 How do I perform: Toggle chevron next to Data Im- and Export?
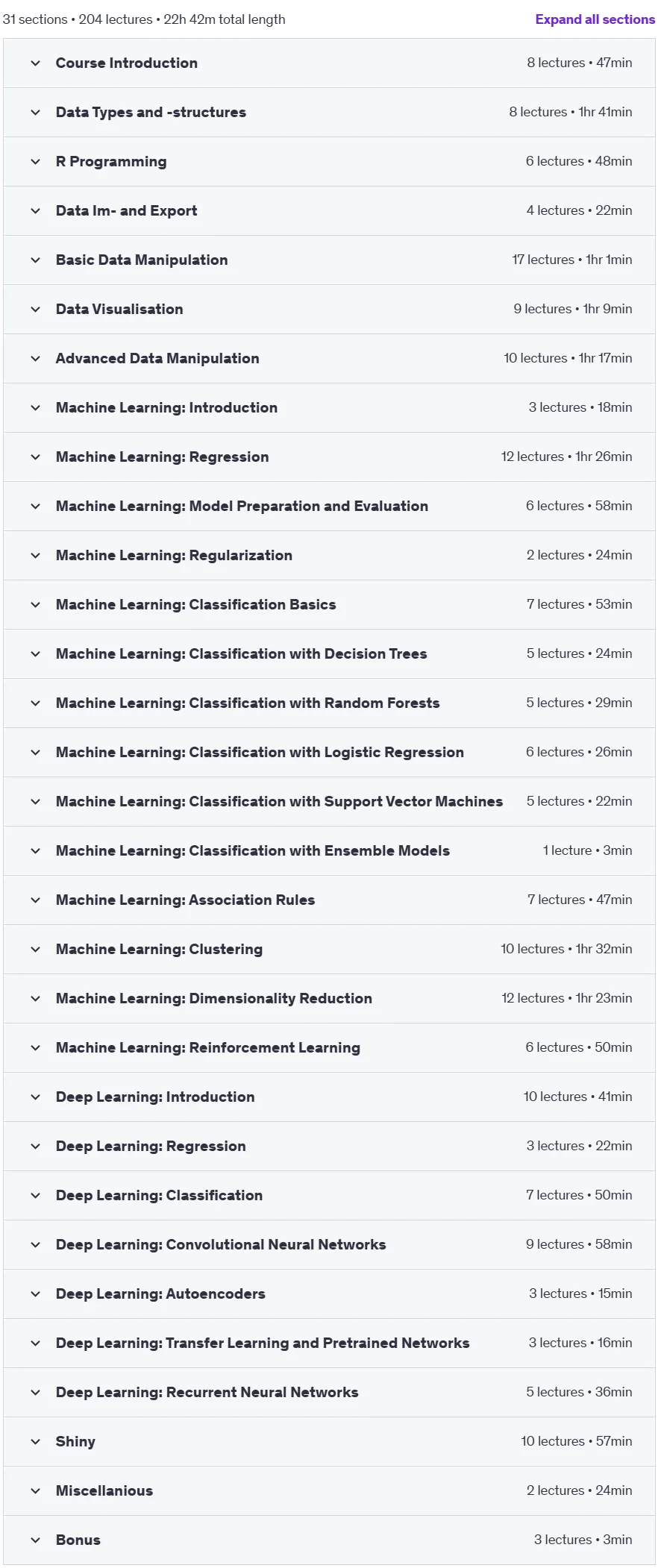point(35,211)
